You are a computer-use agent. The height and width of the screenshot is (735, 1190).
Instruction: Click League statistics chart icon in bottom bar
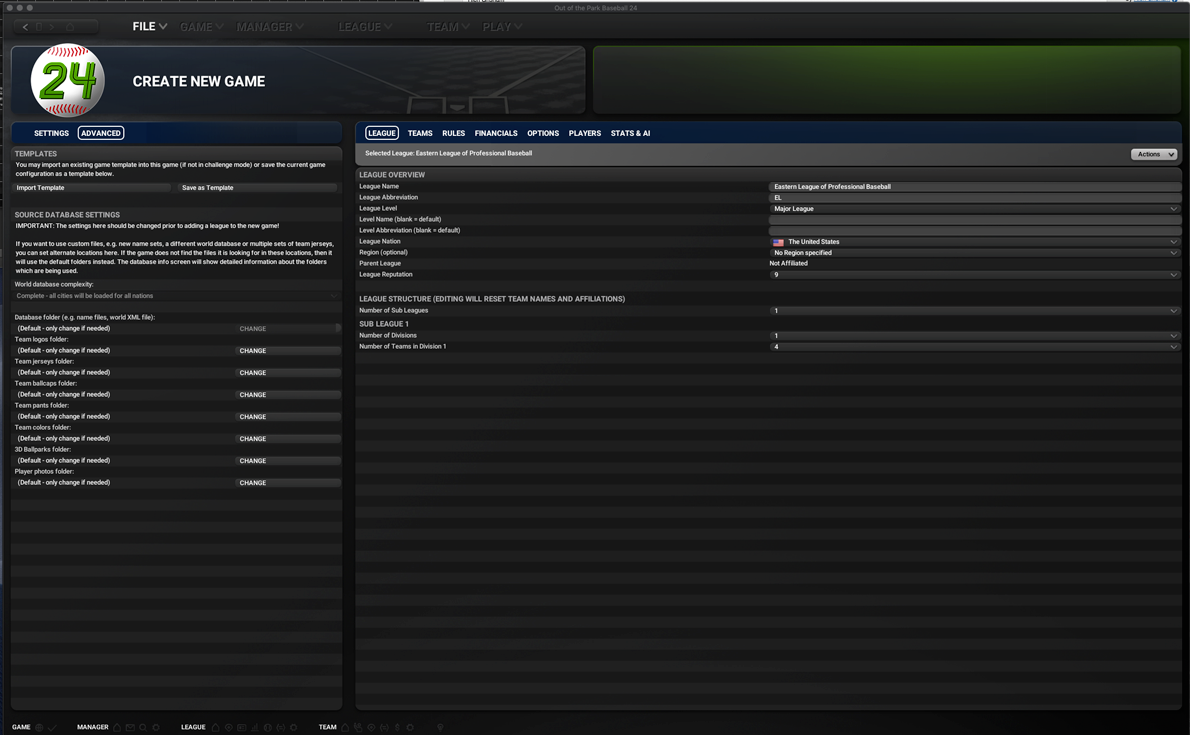tap(255, 727)
